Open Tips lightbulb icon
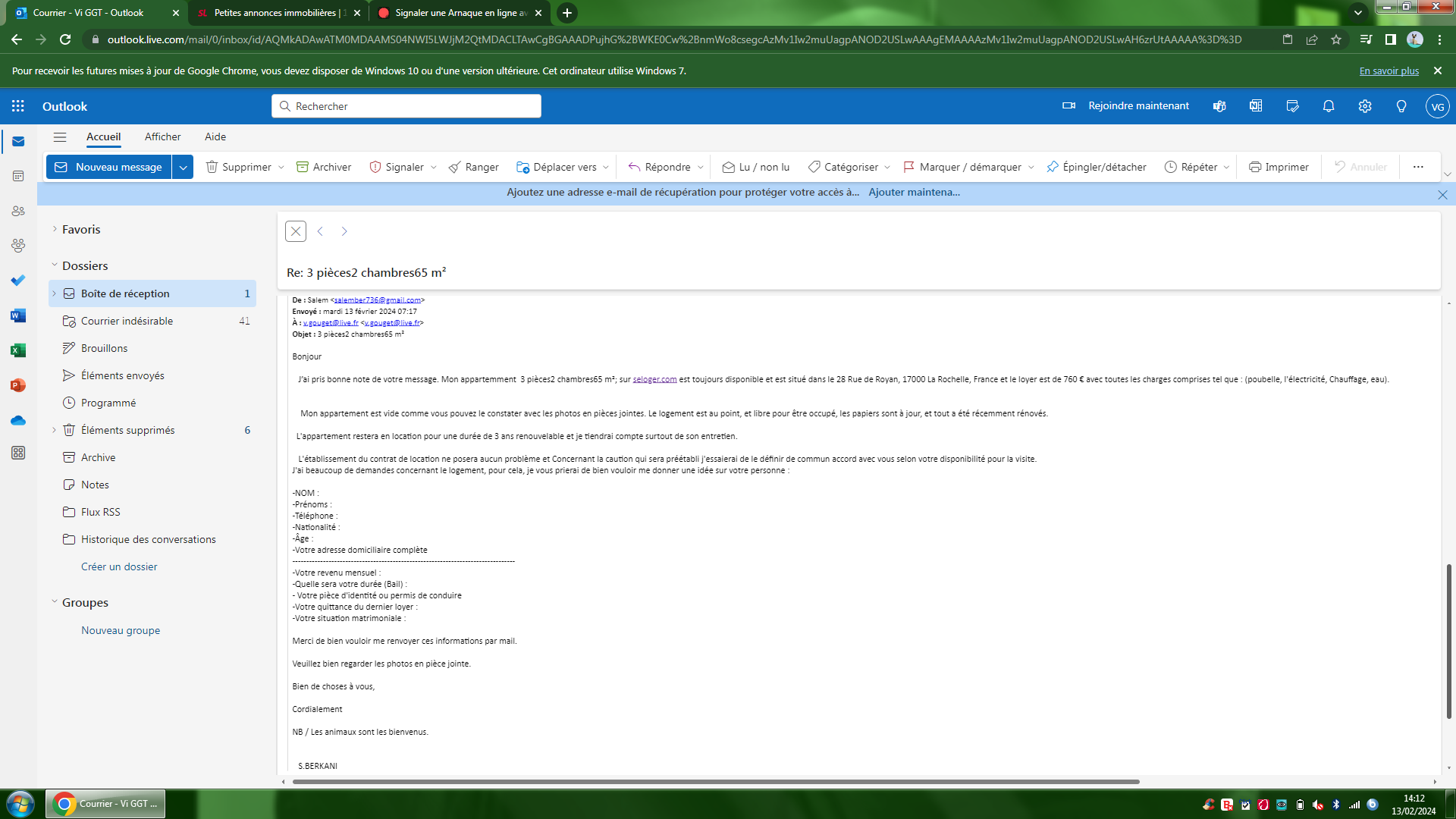1456x819 pixels. click(x=1401, y=106)
